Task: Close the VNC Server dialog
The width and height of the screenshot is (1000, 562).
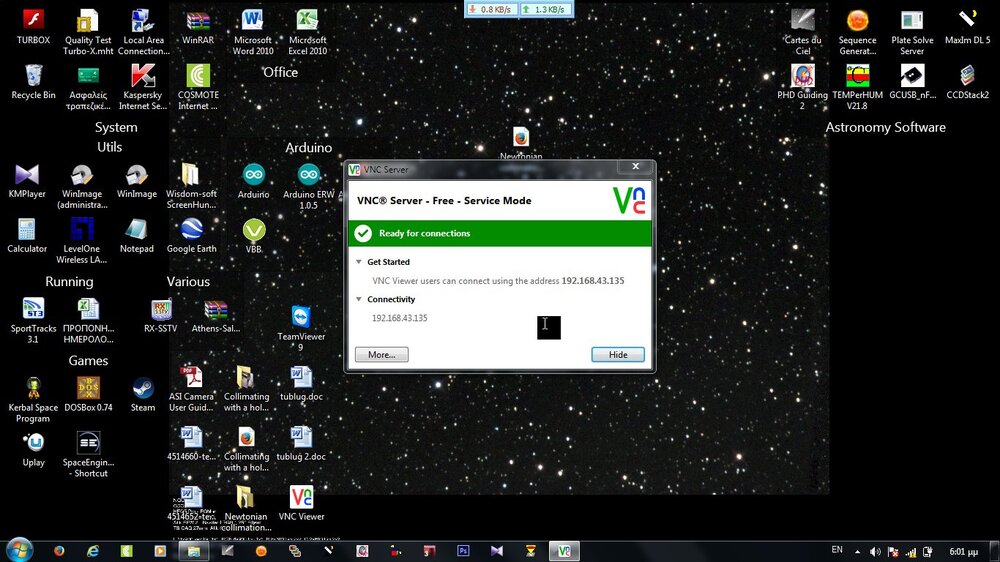Action: pos(635,168)
